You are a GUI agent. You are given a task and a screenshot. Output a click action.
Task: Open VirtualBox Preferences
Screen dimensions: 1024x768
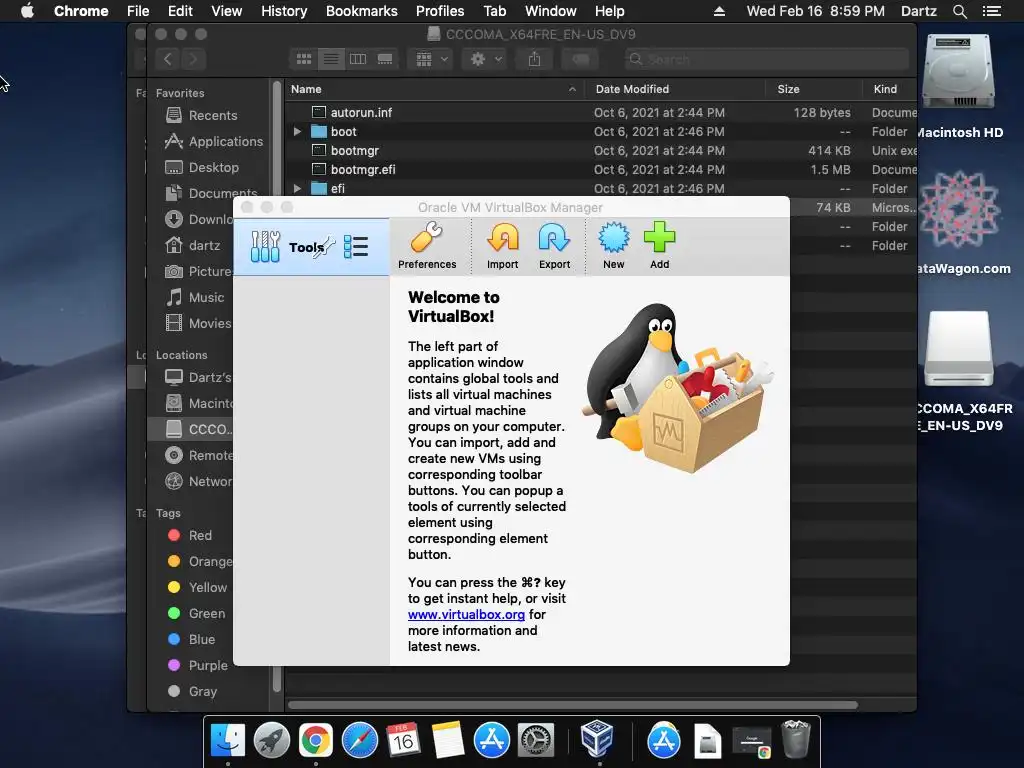point(426,246)
